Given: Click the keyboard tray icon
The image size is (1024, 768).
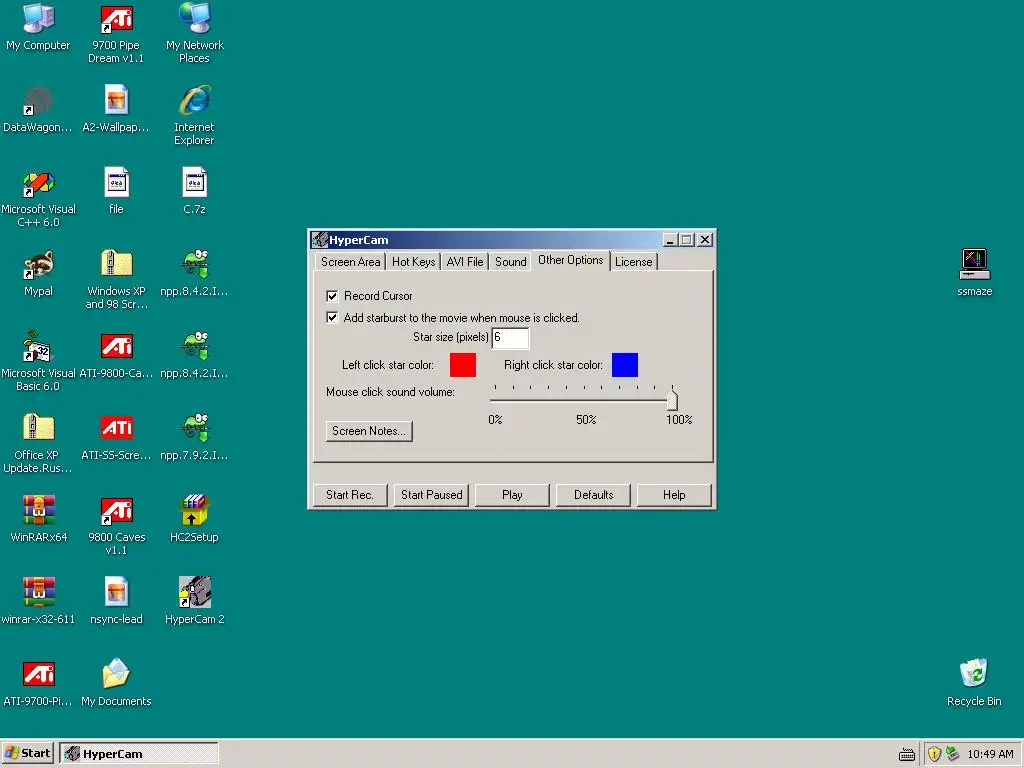Looking at the screenshot, I should (907, 755).
